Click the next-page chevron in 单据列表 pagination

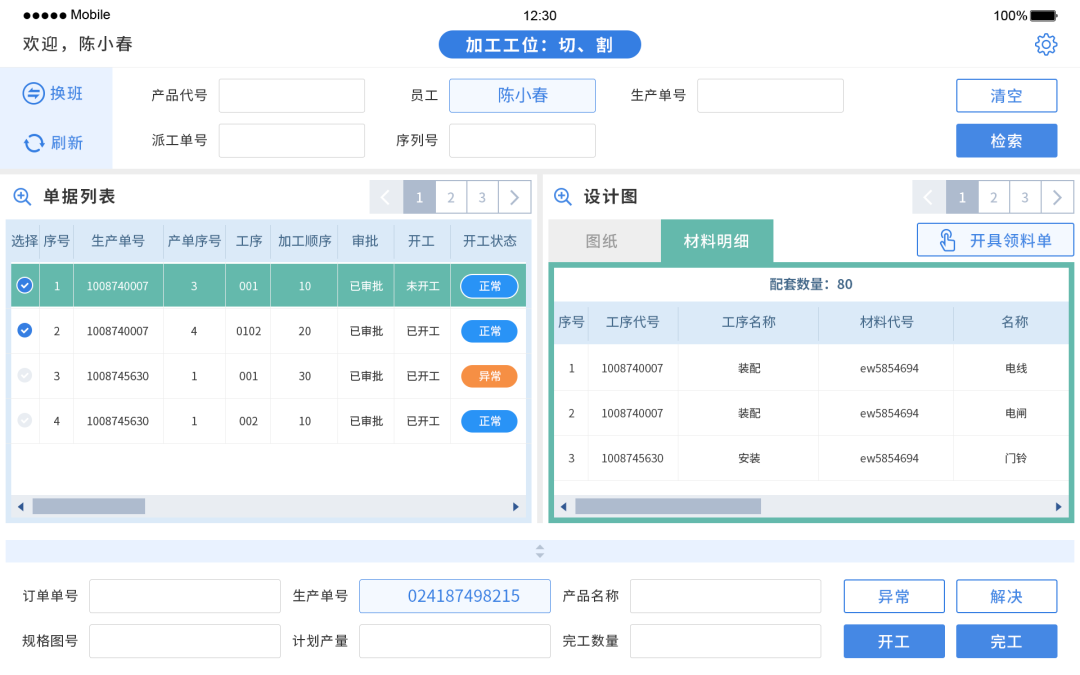coord(514,196)
